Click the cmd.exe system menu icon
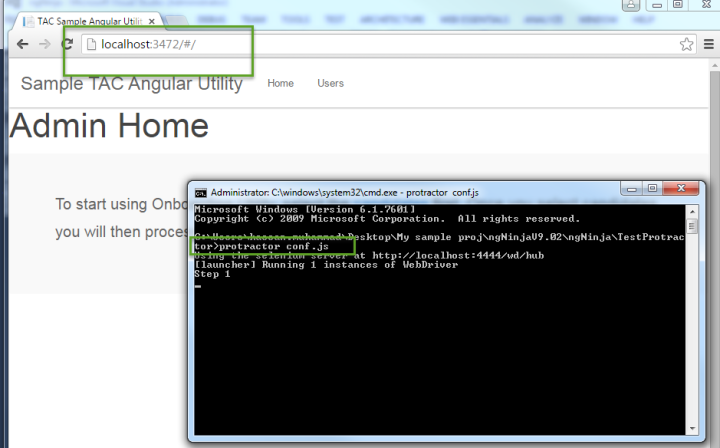This screenshot has height=448, width=720. [x=200, y=193]
